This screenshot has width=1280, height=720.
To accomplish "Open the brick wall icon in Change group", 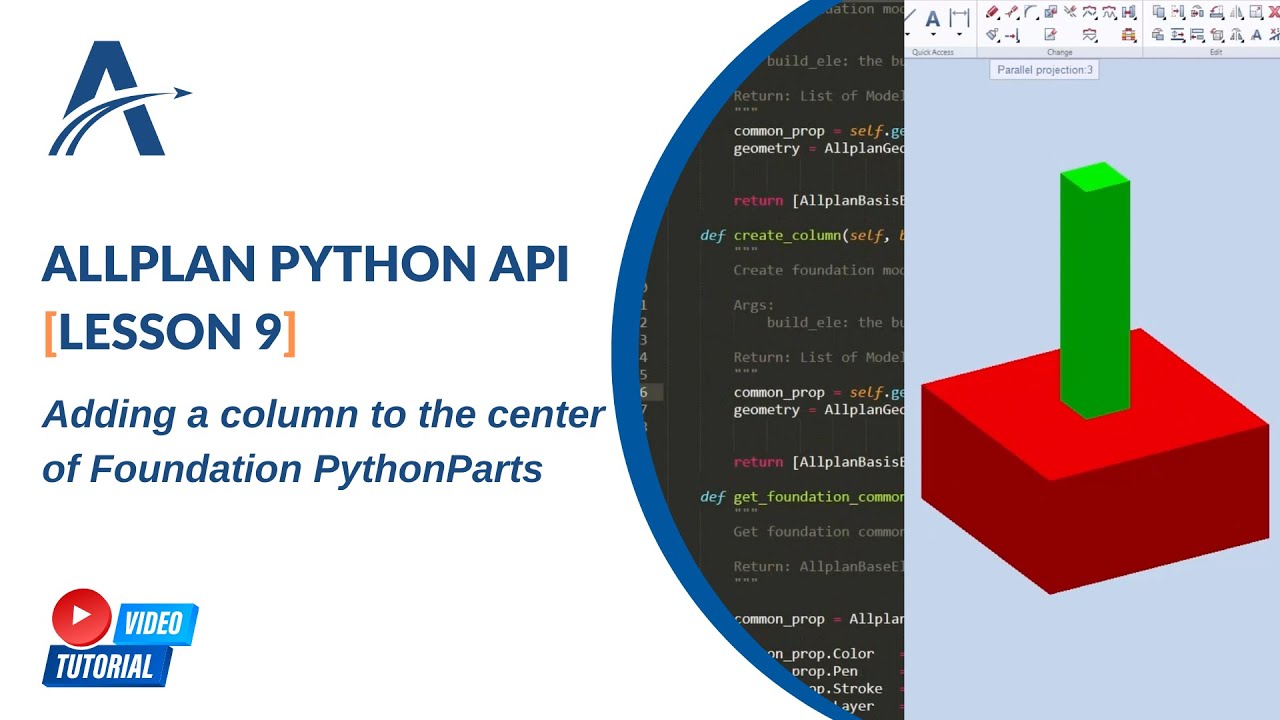I will pos(1129,35).
